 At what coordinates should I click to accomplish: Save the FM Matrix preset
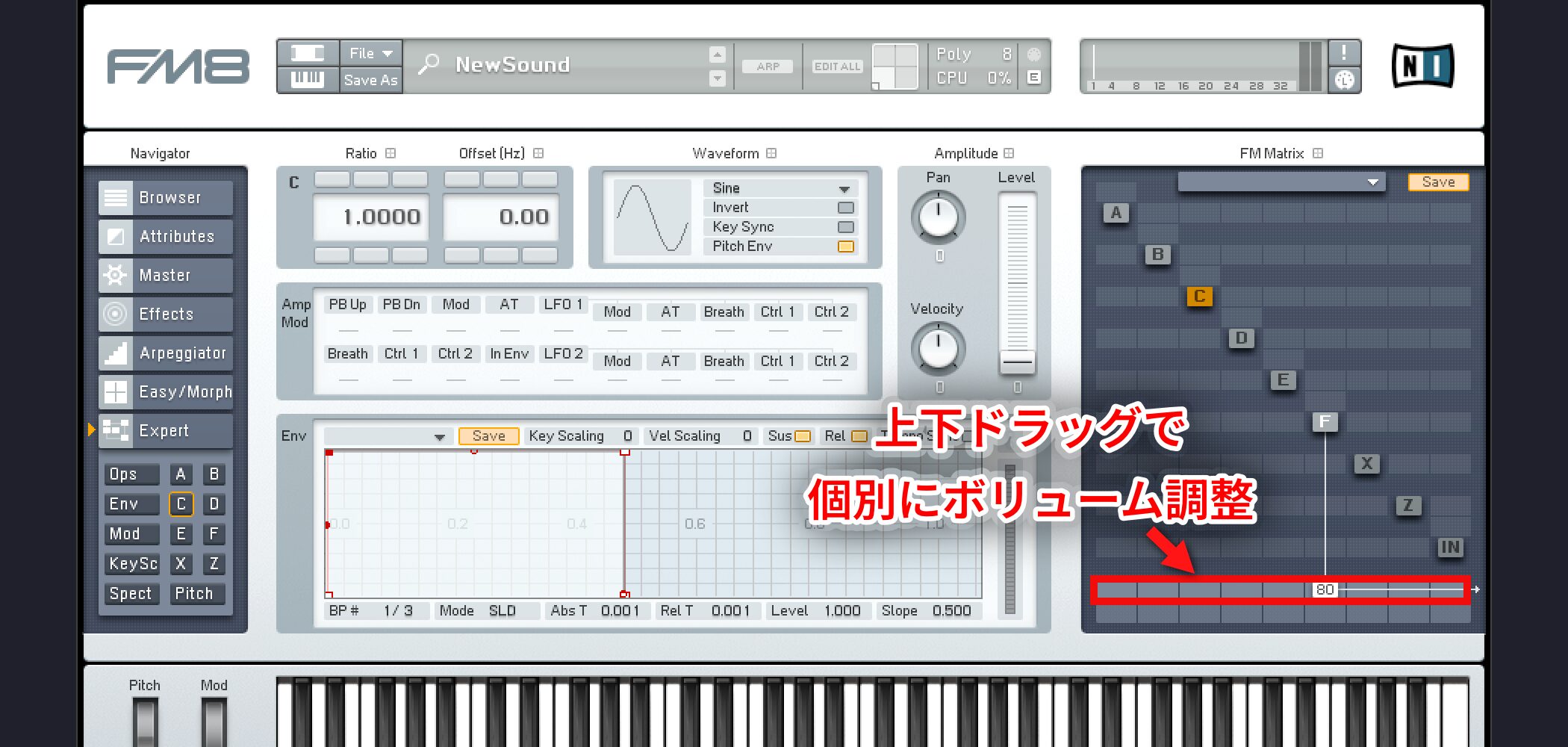(x=1438, y=182)
